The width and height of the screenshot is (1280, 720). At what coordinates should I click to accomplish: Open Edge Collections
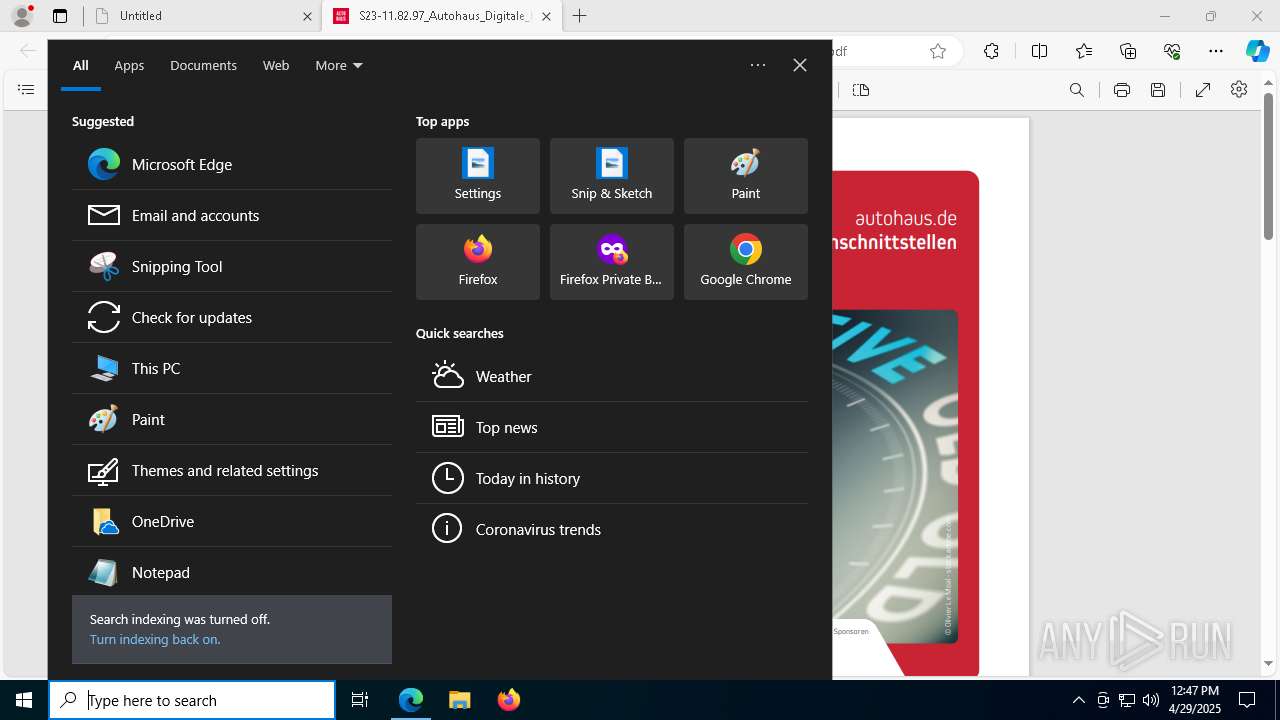(1128, 51)
